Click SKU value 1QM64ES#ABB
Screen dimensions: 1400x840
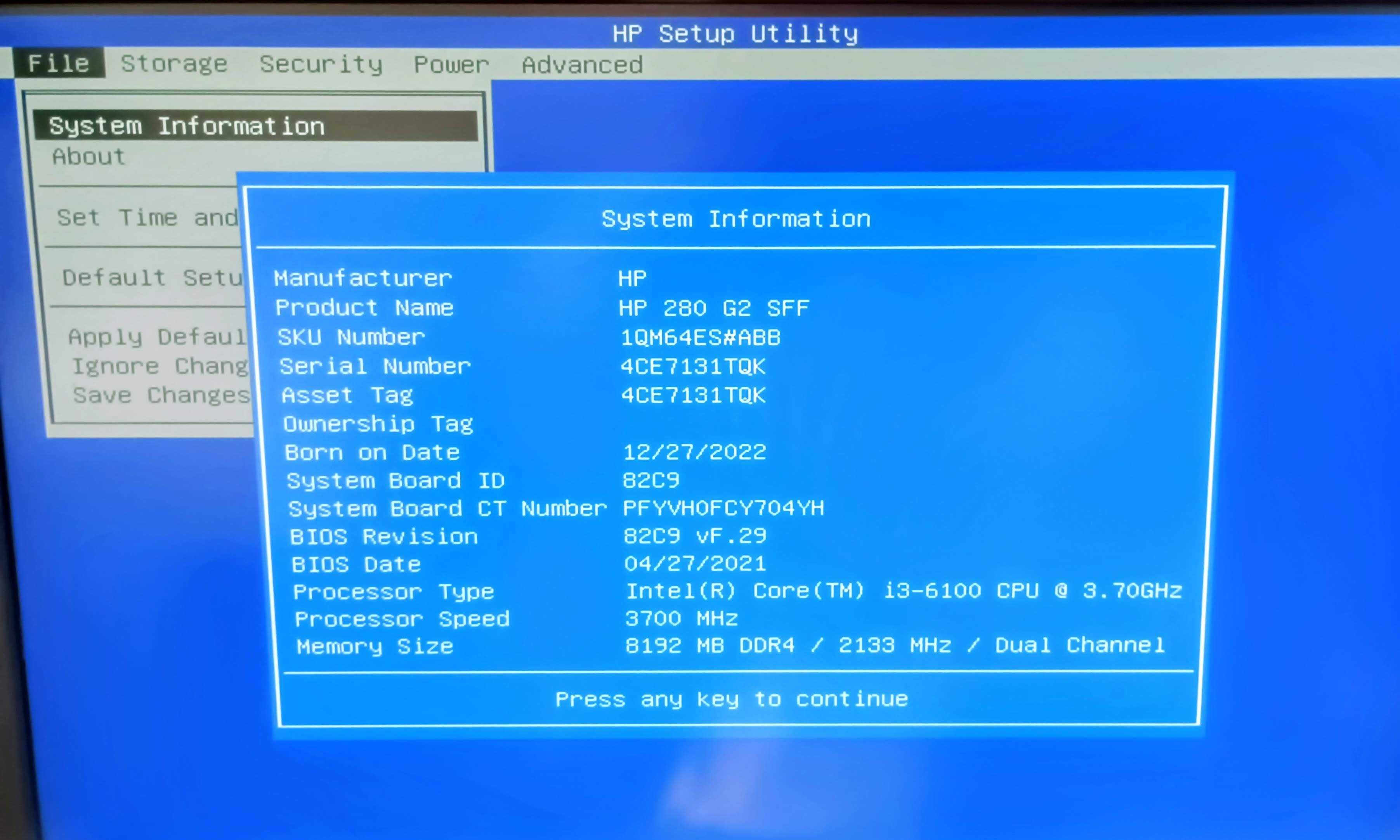[701, 338]
